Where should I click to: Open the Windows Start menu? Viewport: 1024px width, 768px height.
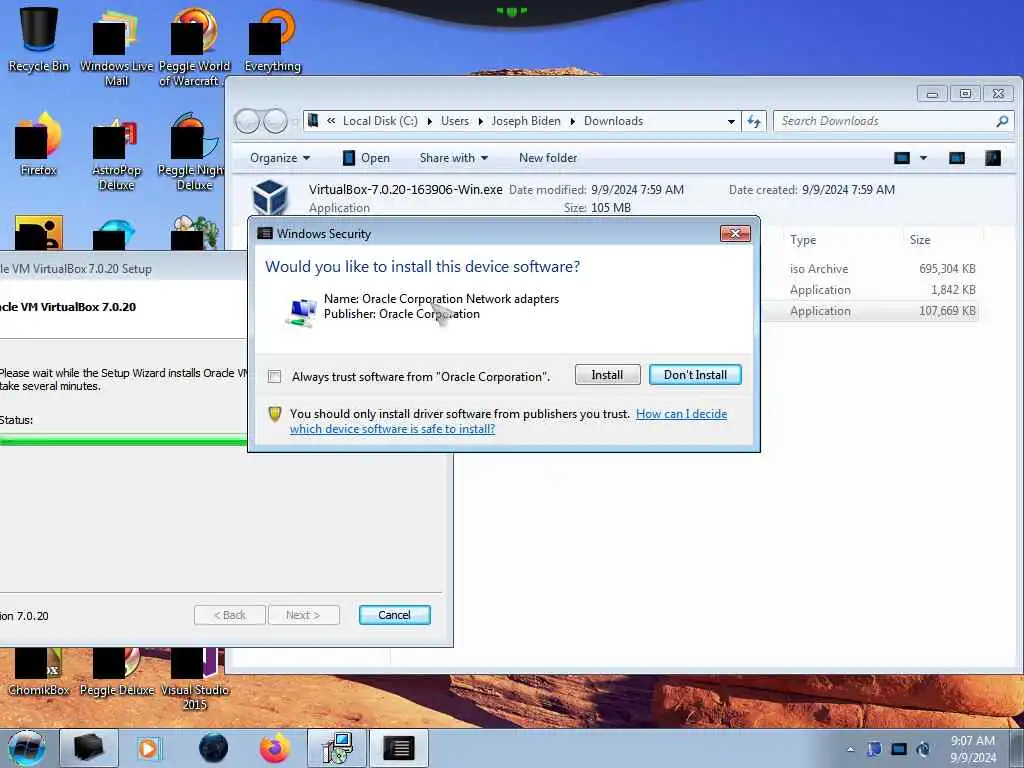pos(26,748)
